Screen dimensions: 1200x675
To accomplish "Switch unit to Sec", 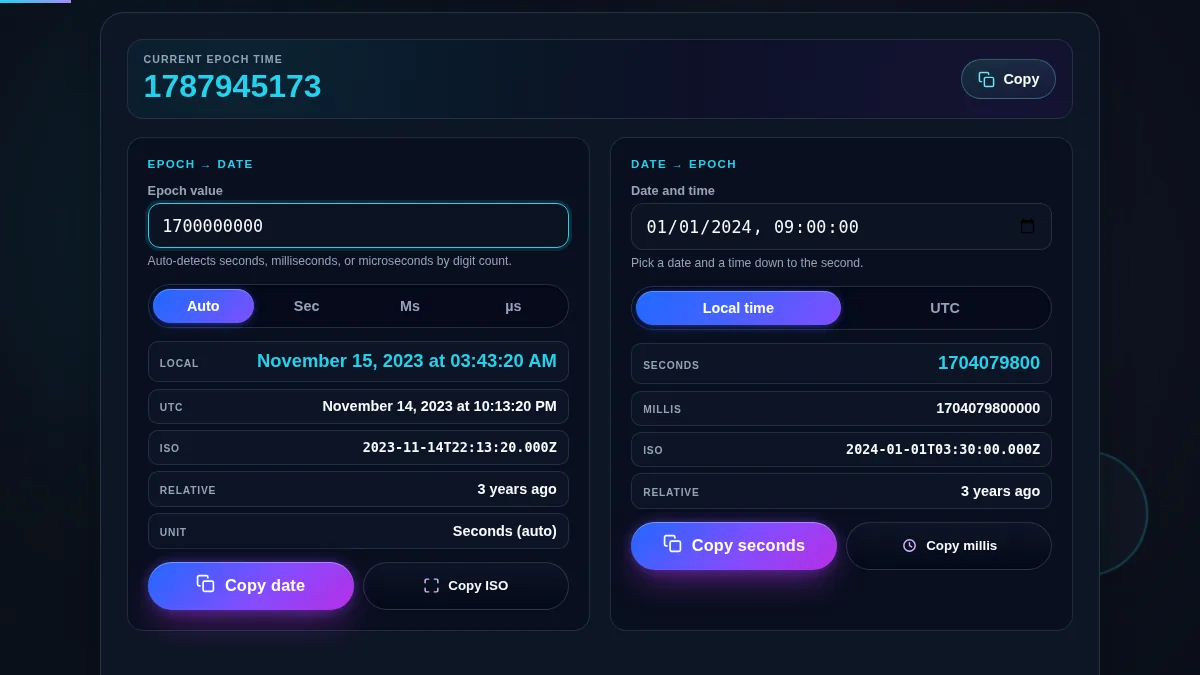I will click(x=306, y=306).
